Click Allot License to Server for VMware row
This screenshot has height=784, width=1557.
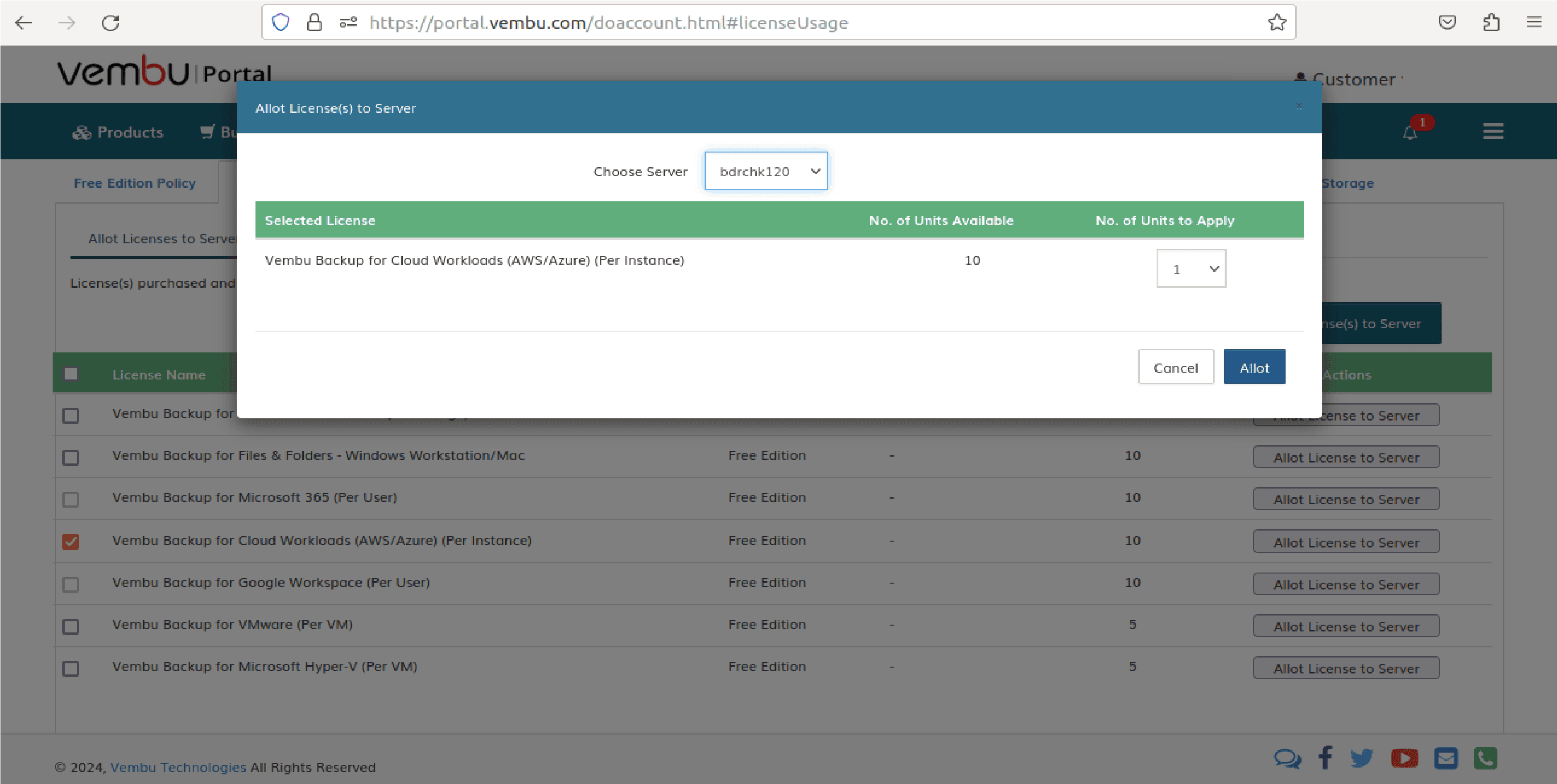point(1346,626)
